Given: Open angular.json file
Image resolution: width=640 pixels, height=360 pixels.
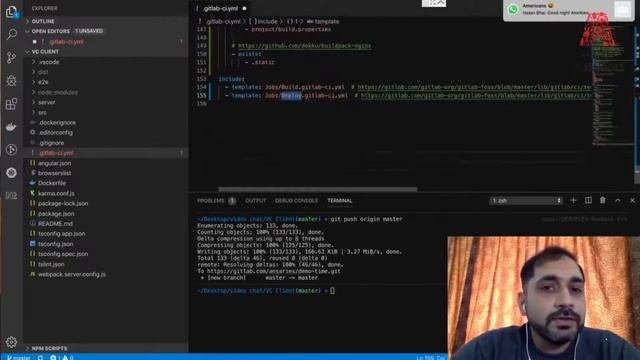Looking at the screenshot, I should 54,163.
